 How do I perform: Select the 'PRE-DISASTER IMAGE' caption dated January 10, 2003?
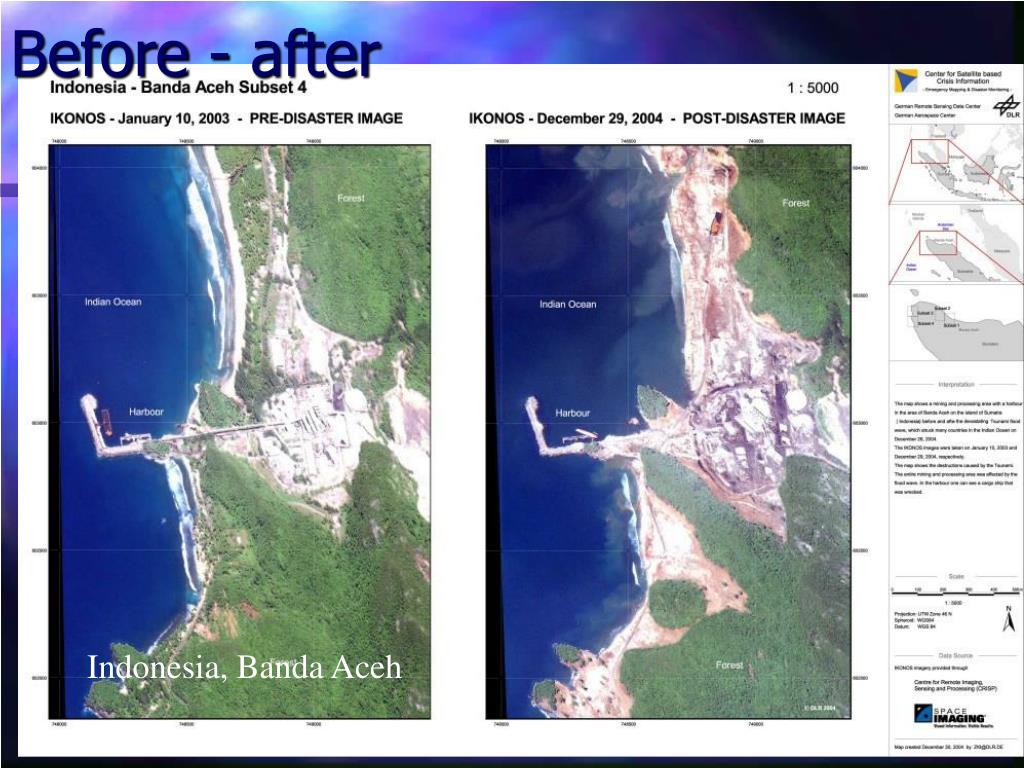[227, 119]
